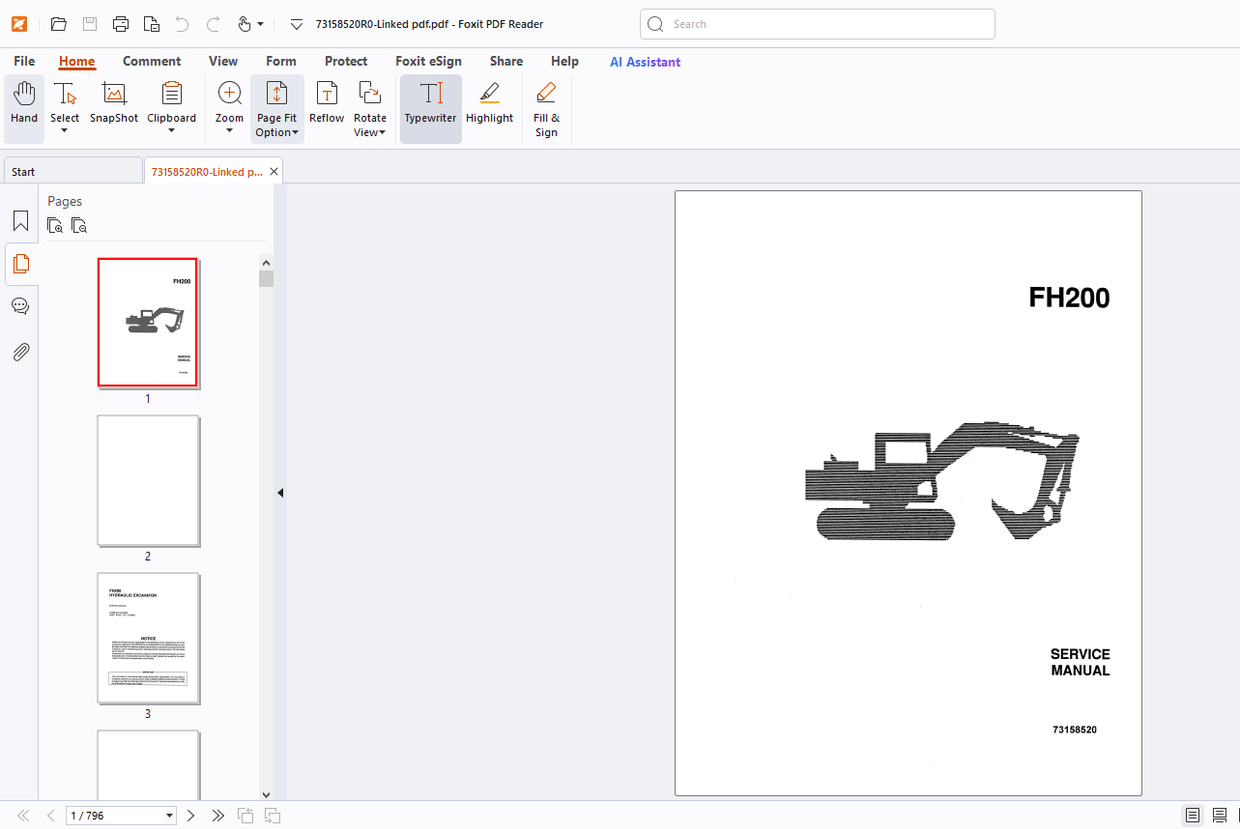Open the Clipboard tool
This screenshot has height=829, width=1240.
point(171,103)
